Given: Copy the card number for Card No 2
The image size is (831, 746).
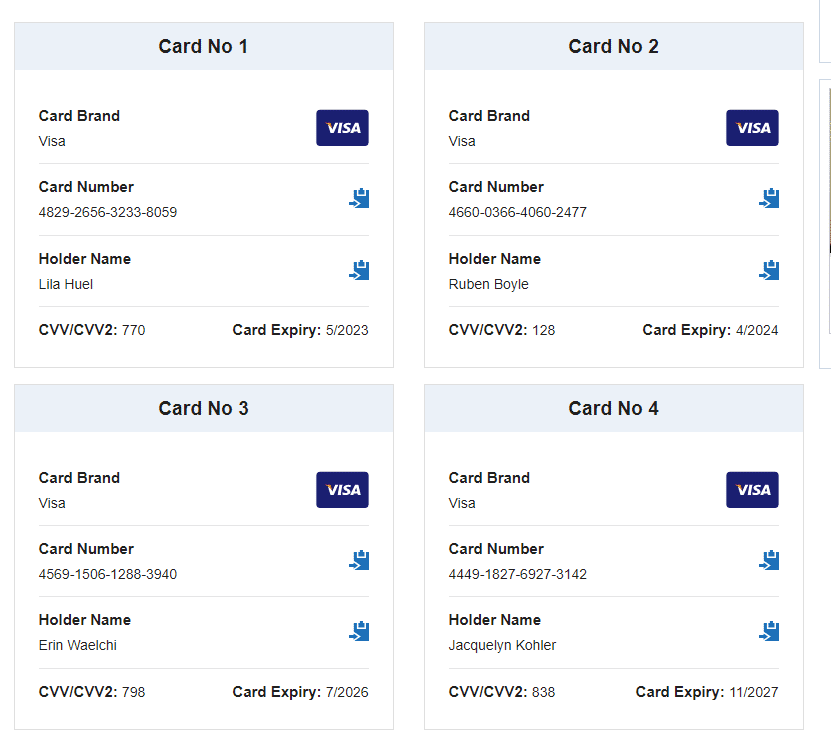Looking at the screenshot, I should (x=769, y=198).
